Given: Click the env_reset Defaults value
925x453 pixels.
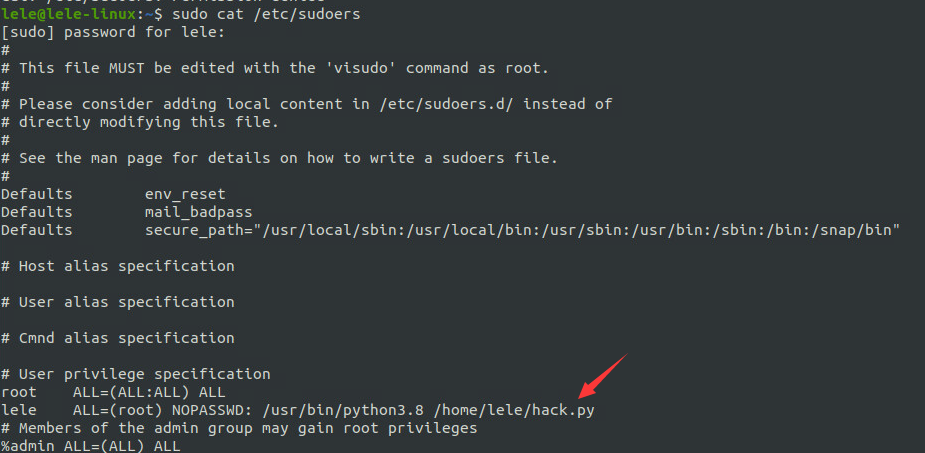Looking at the screenshot, I should tap(185, 194).
